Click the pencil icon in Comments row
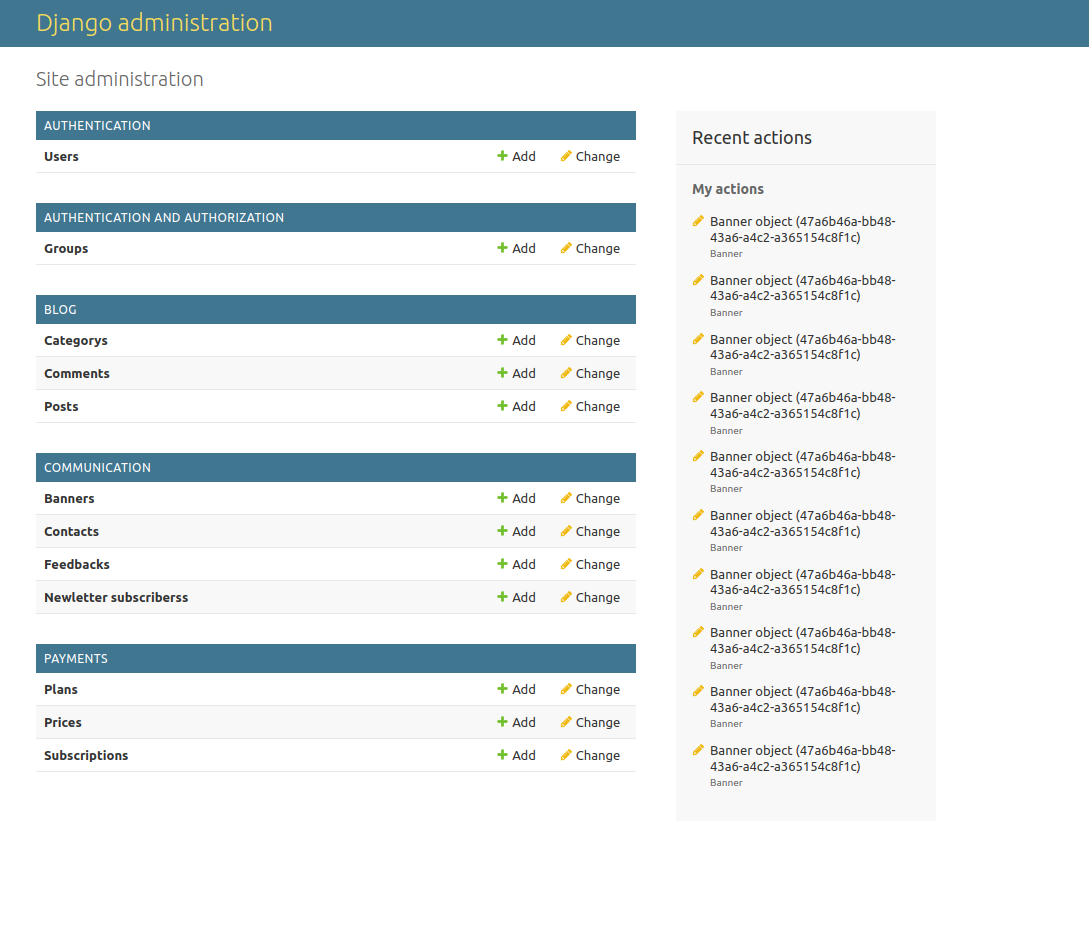The image size is (1089, 929). [566, 373]
